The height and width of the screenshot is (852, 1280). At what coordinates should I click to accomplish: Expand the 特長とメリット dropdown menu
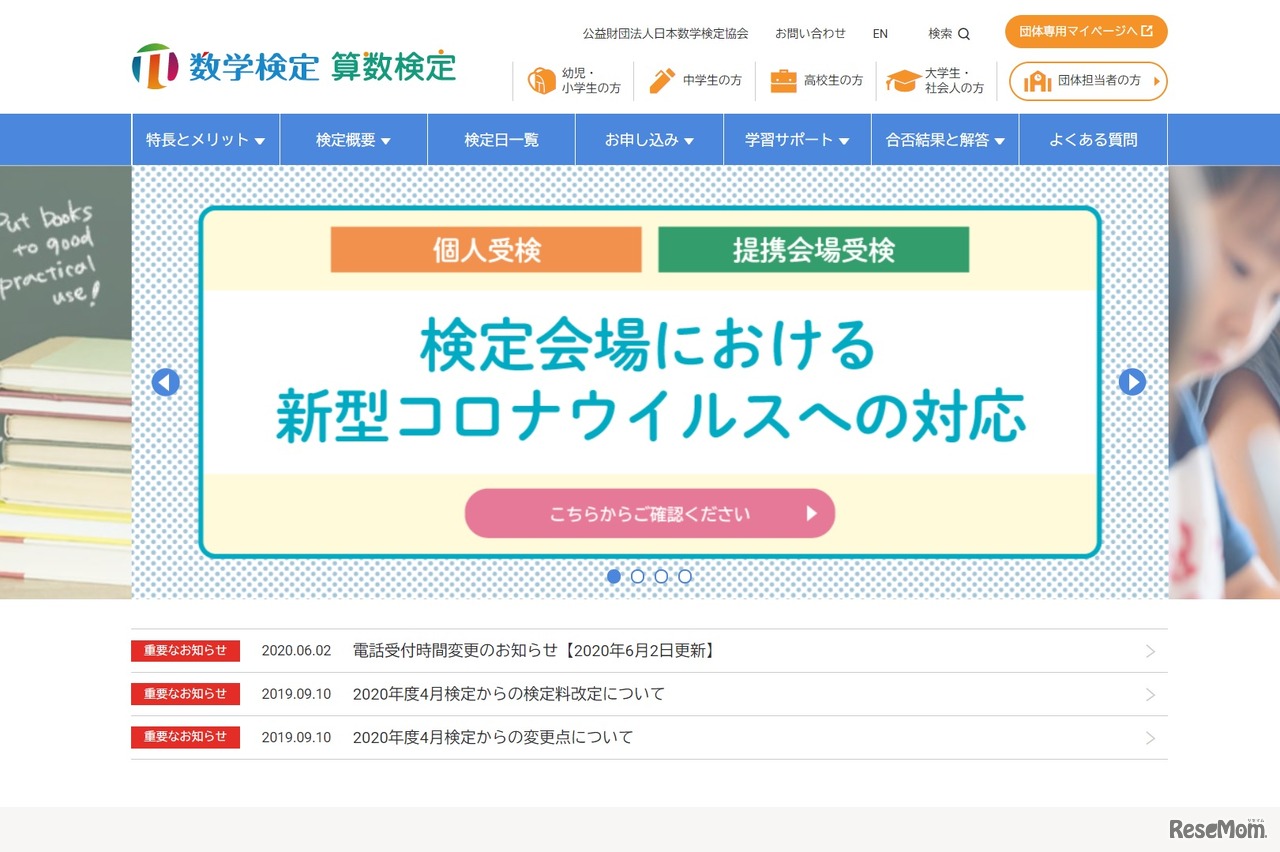pyautogui.click(x=205, y=140)
